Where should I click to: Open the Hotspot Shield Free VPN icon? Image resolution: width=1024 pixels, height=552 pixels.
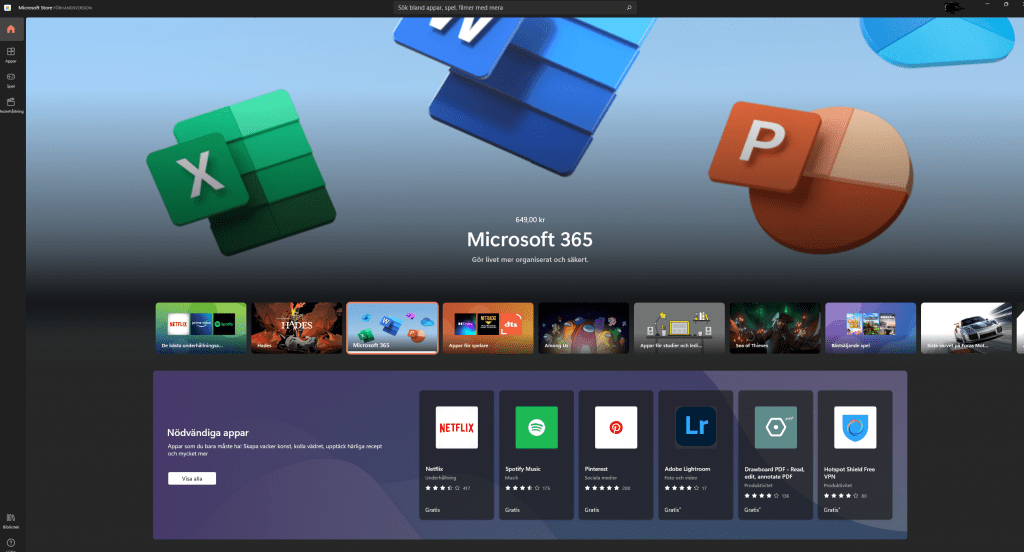855,427
